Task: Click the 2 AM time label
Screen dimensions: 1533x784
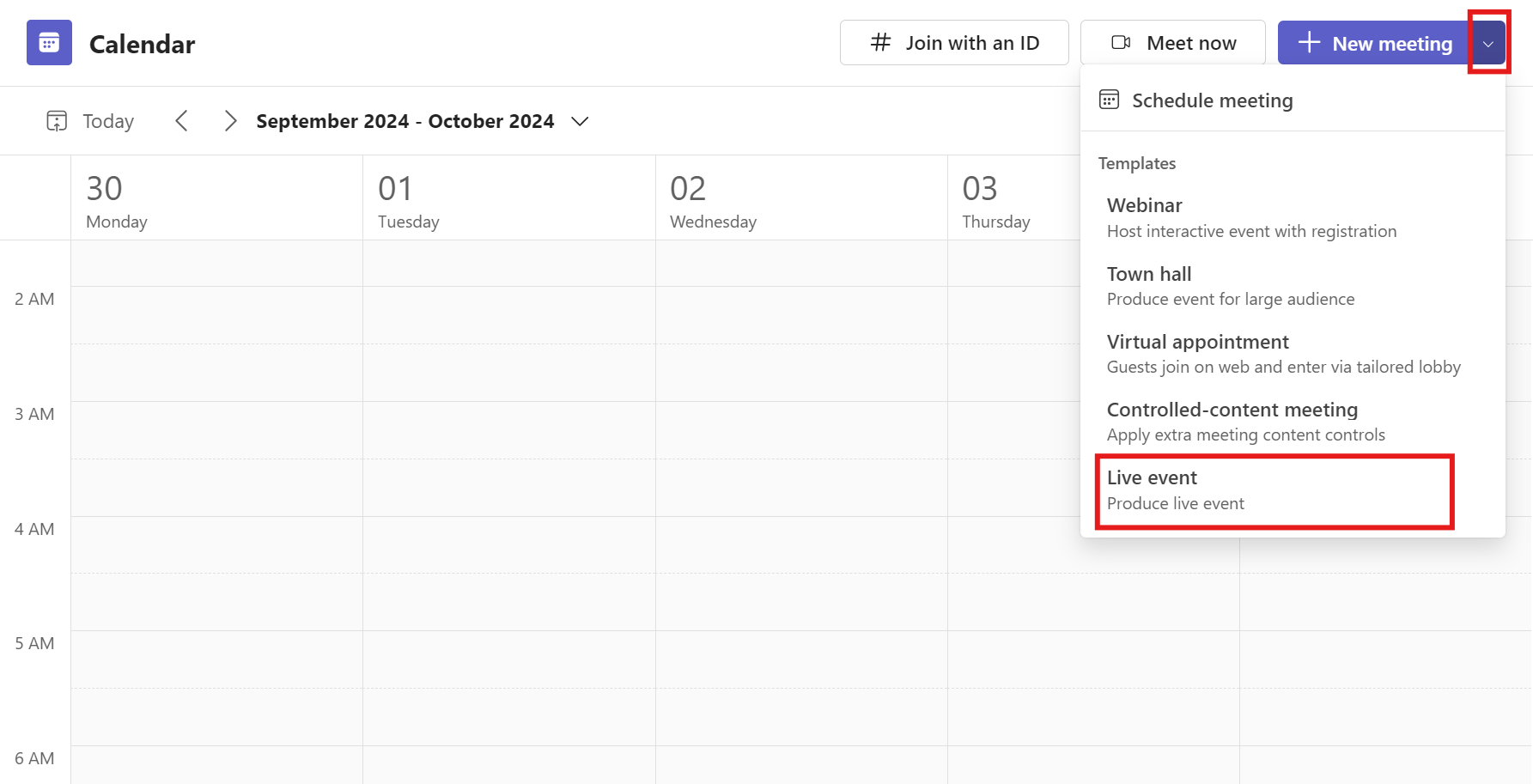Action: [x=34, y=299]
